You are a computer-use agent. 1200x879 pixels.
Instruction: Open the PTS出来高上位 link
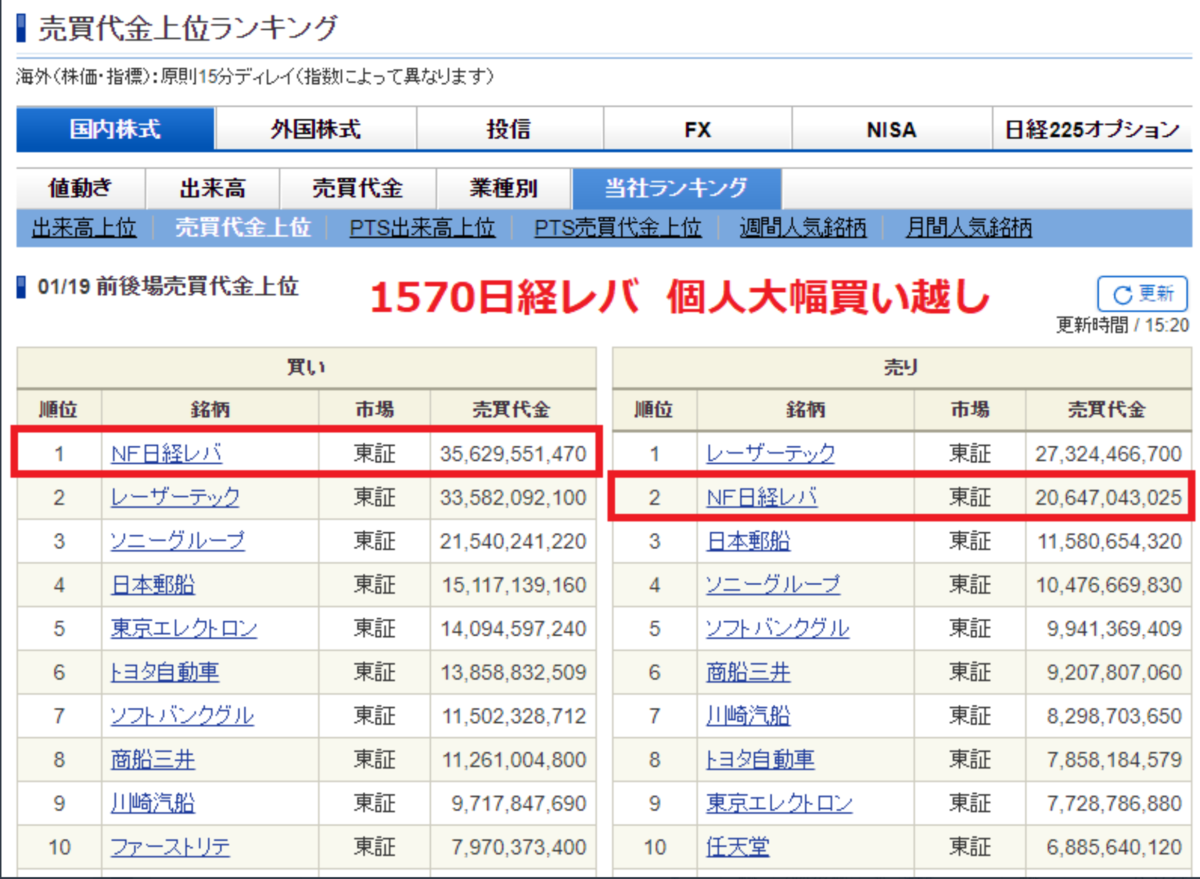click(422, 228)
